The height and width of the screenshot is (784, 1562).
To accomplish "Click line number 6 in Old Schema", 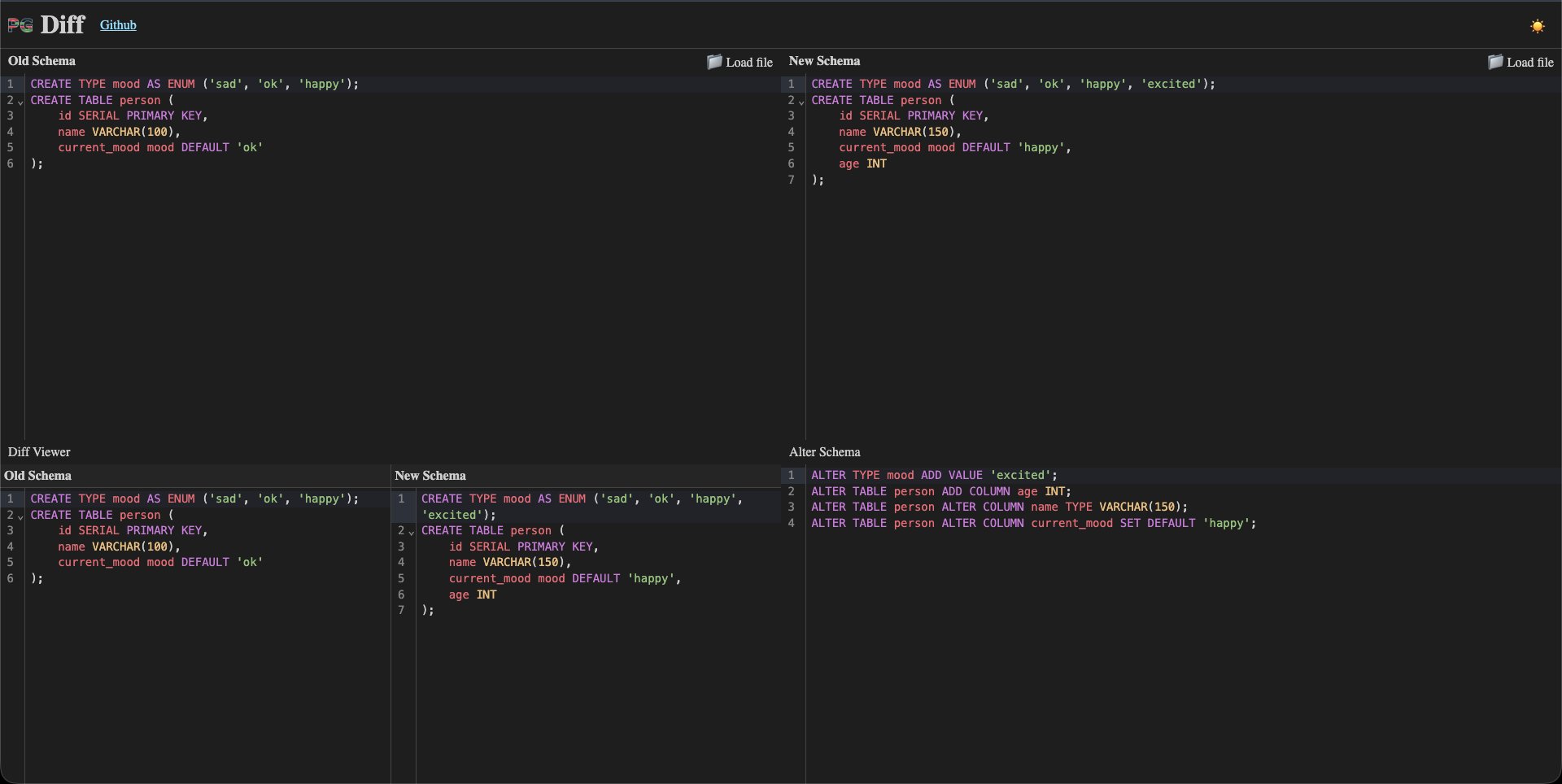I will pyautogui.click(x=11, y=163).
